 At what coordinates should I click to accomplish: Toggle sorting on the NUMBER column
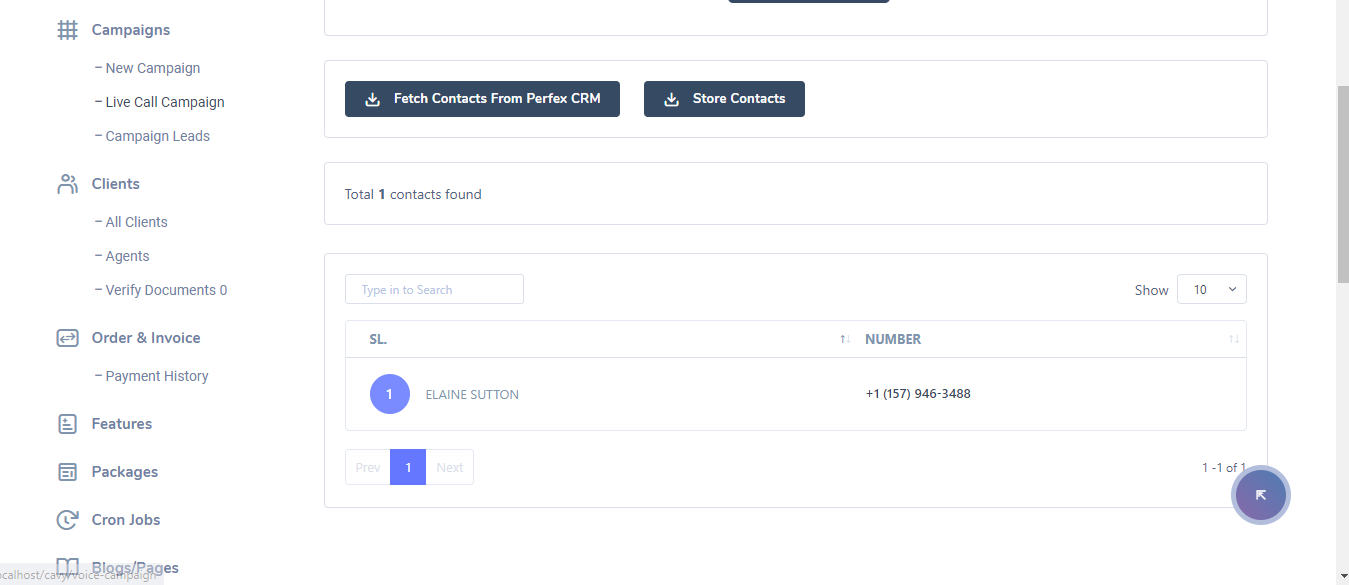pyautogui.click(x=1232, y=339)
